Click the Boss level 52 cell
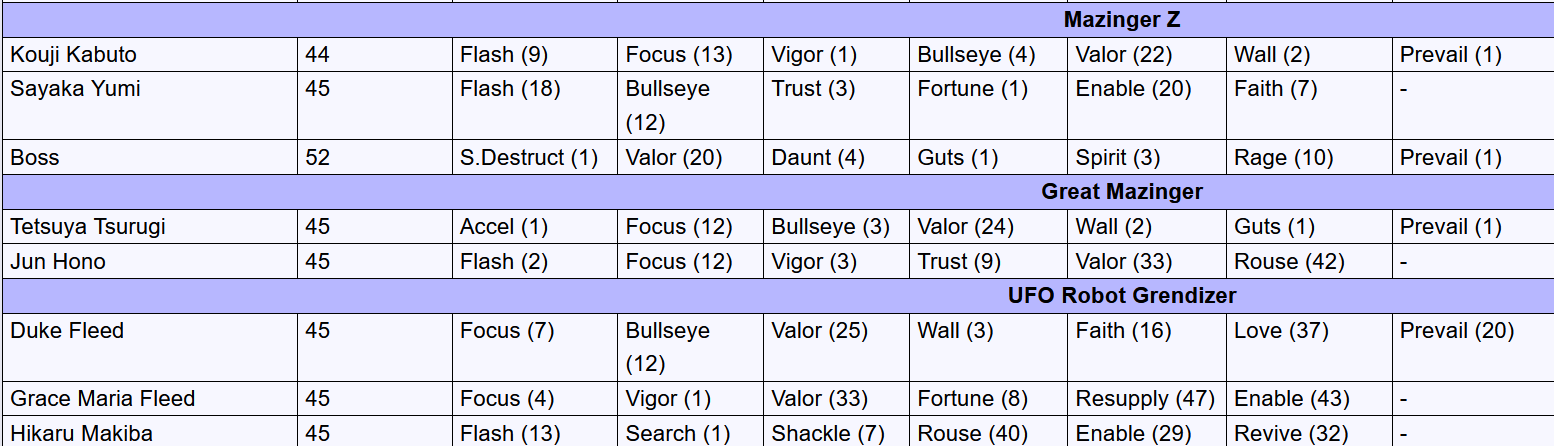Image resolution: width=1554 pixels, height=446 pixels. 374,157
